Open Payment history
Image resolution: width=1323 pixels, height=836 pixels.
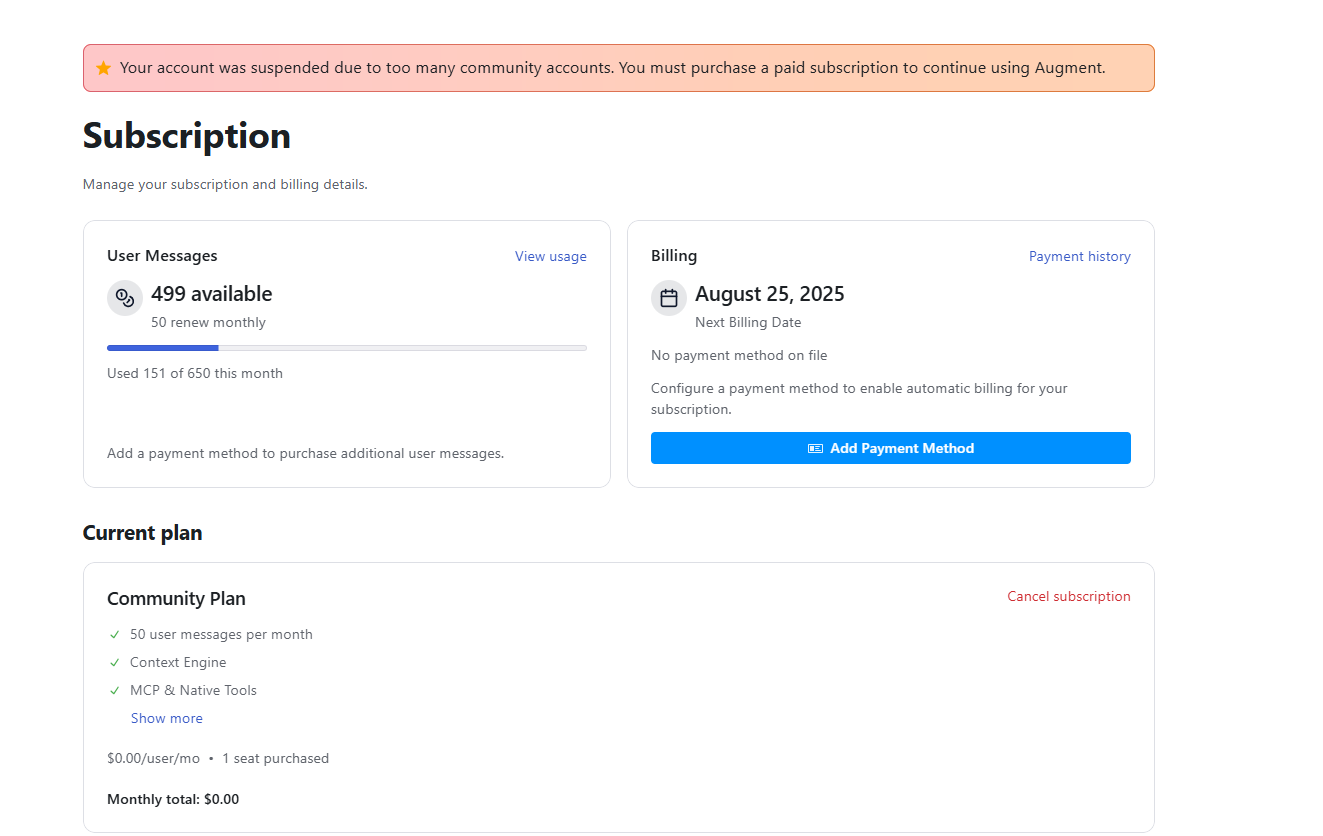pyautogui.click(x=1080, y=256)
